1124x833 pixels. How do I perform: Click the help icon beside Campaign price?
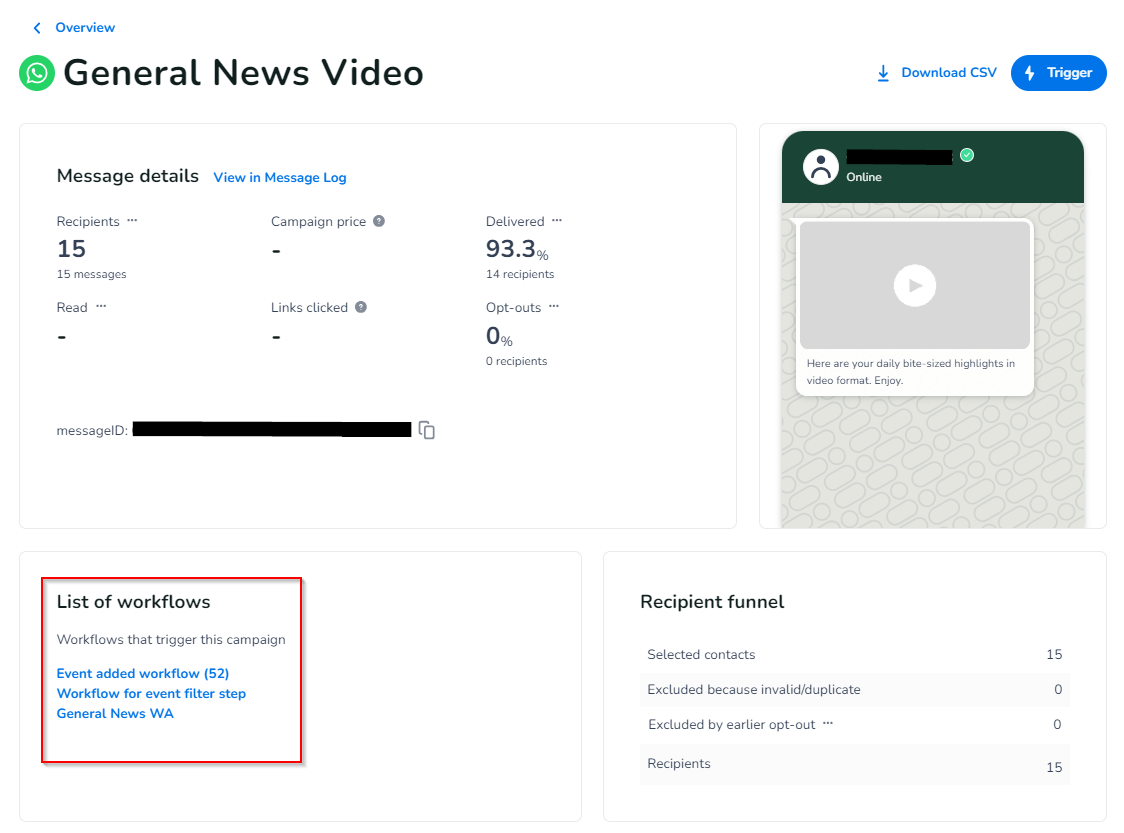pos(379,221)
